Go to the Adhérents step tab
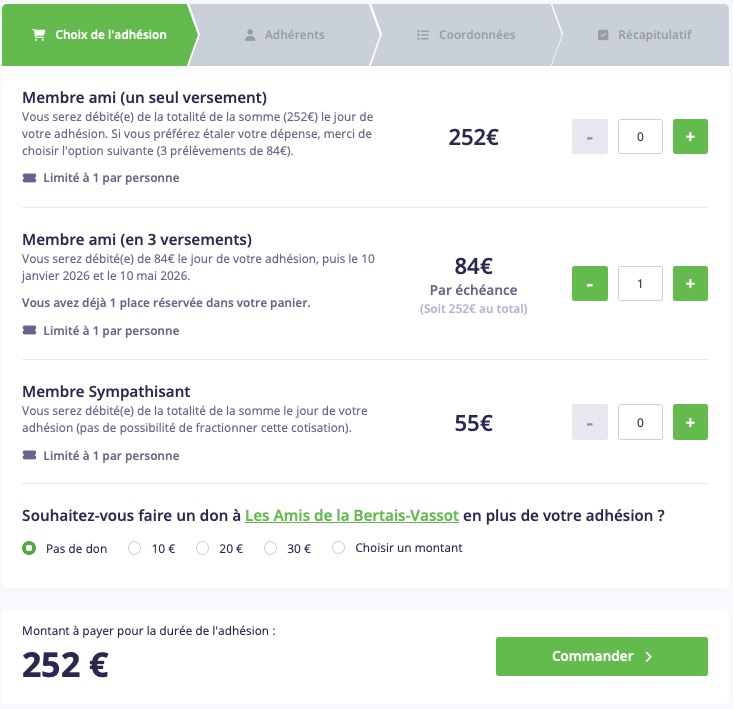 click(x=294, y=35)
